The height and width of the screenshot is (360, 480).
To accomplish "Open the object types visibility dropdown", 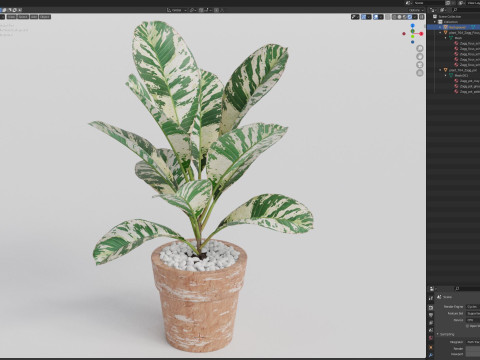I will pos(355,17).
